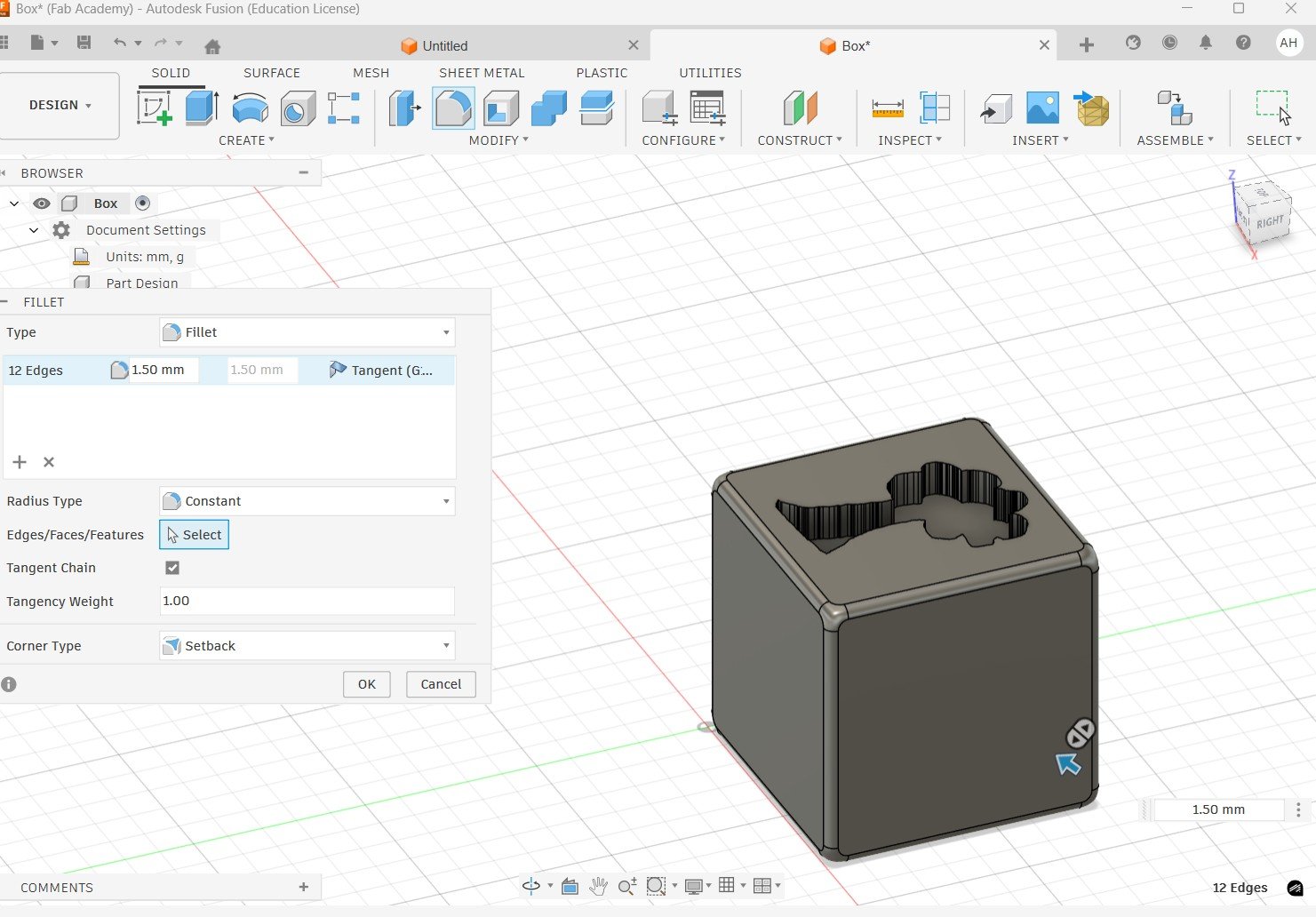Activate the Revolve tool icon

pos(250,108)
